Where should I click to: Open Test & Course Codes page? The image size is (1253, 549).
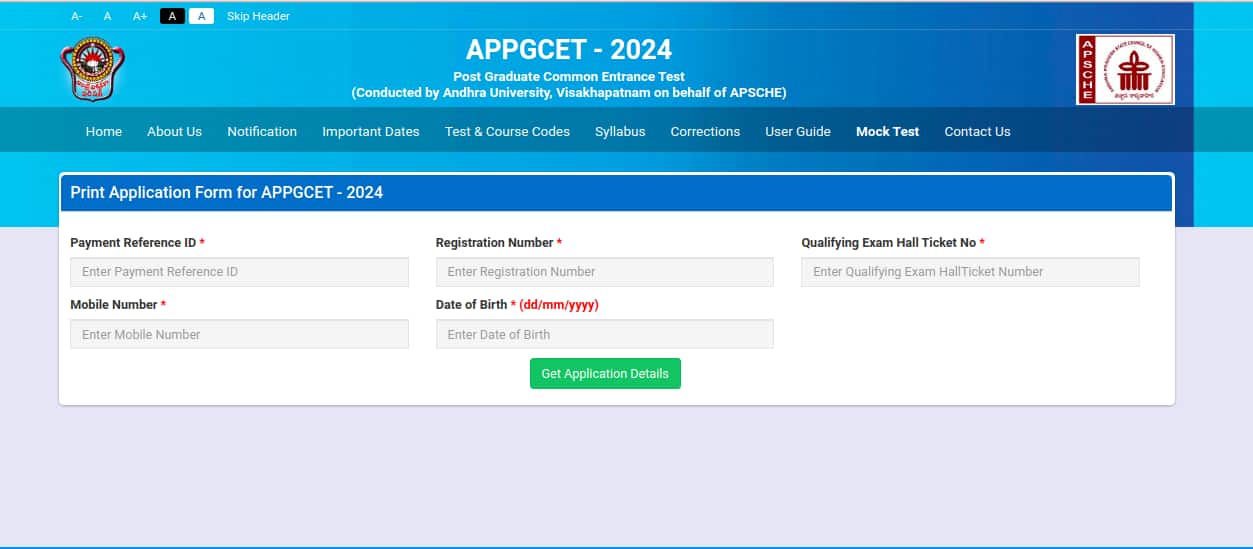[507, 131]
